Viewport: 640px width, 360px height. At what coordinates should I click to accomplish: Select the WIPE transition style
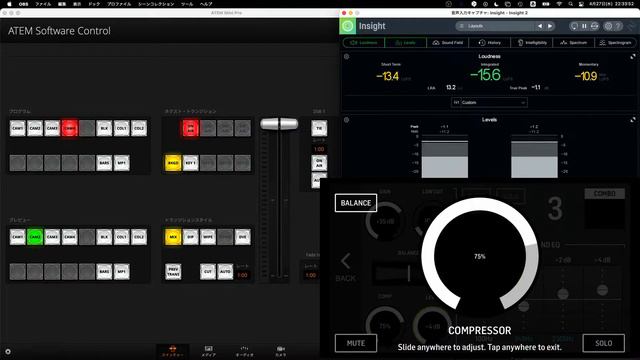pos(208,237)
